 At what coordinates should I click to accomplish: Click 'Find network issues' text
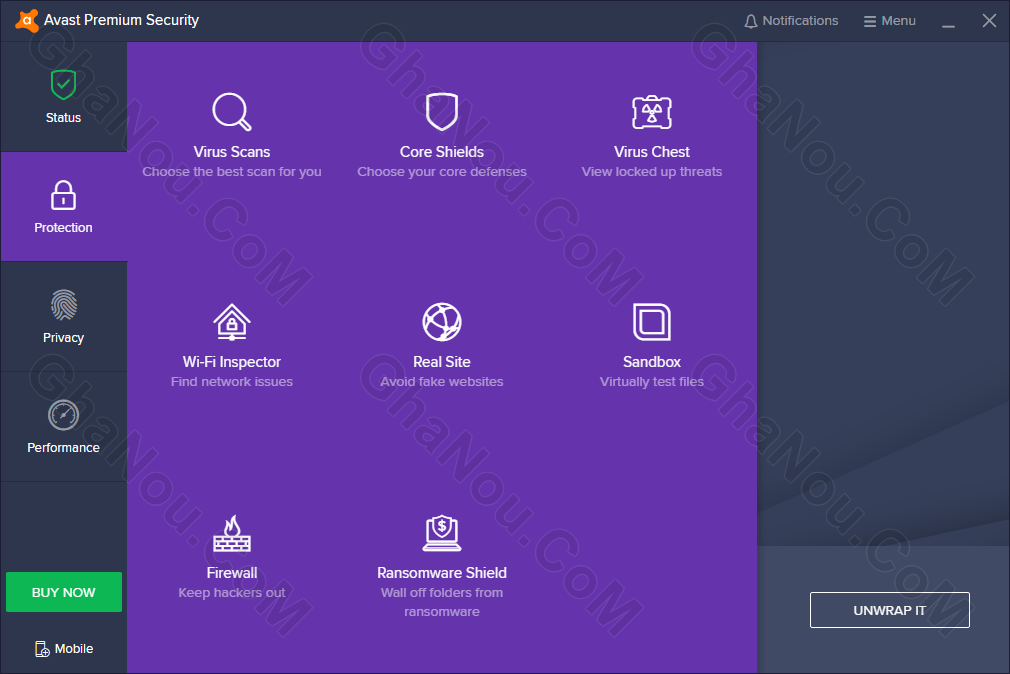(232, 382)
